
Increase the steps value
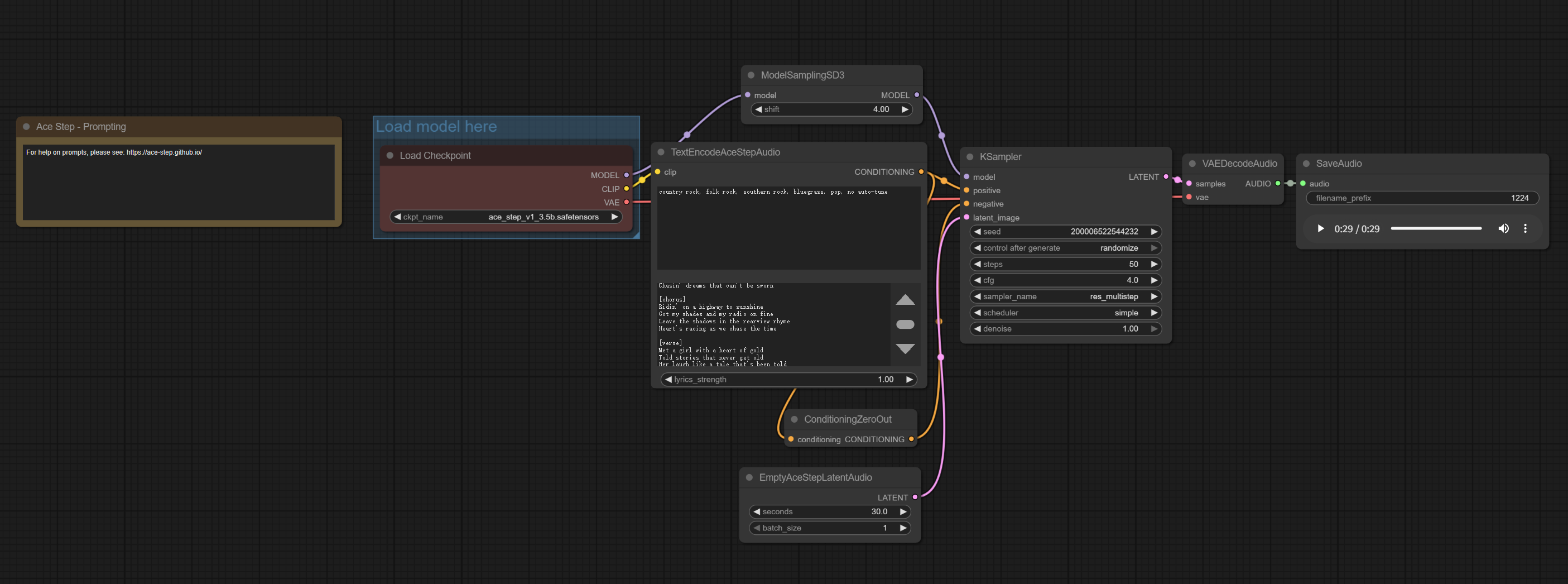pyautogui.click(x=1154, y=264)
